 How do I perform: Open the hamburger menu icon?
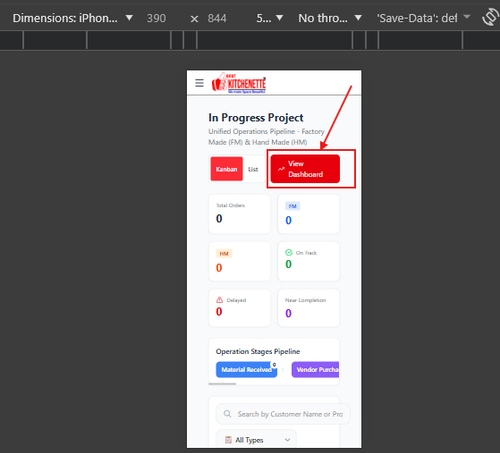coord(199,83)
